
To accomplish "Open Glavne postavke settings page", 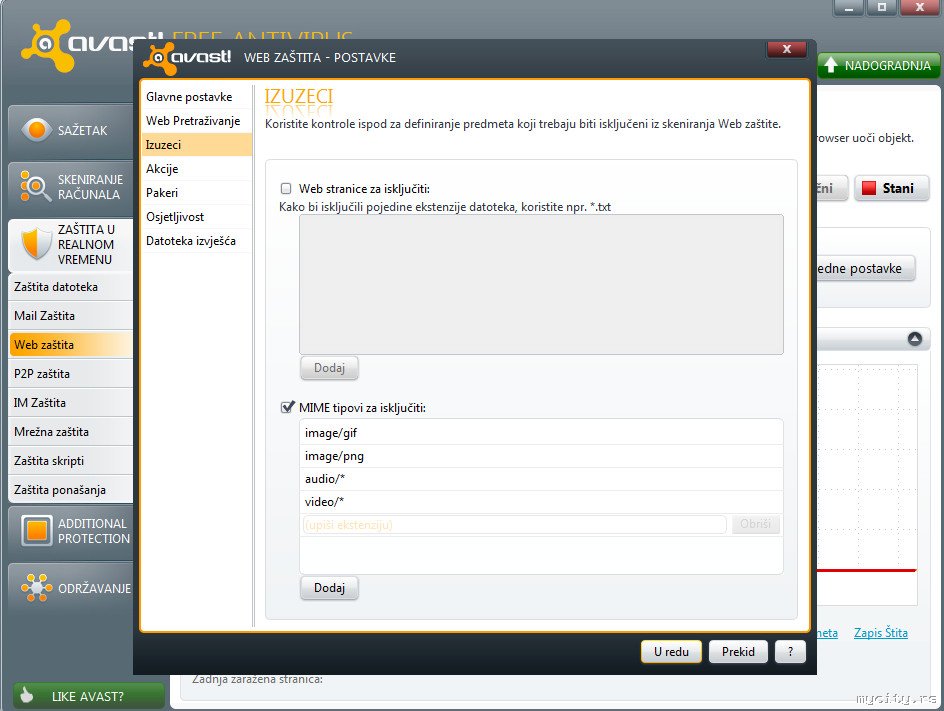I will pos(196,97).
